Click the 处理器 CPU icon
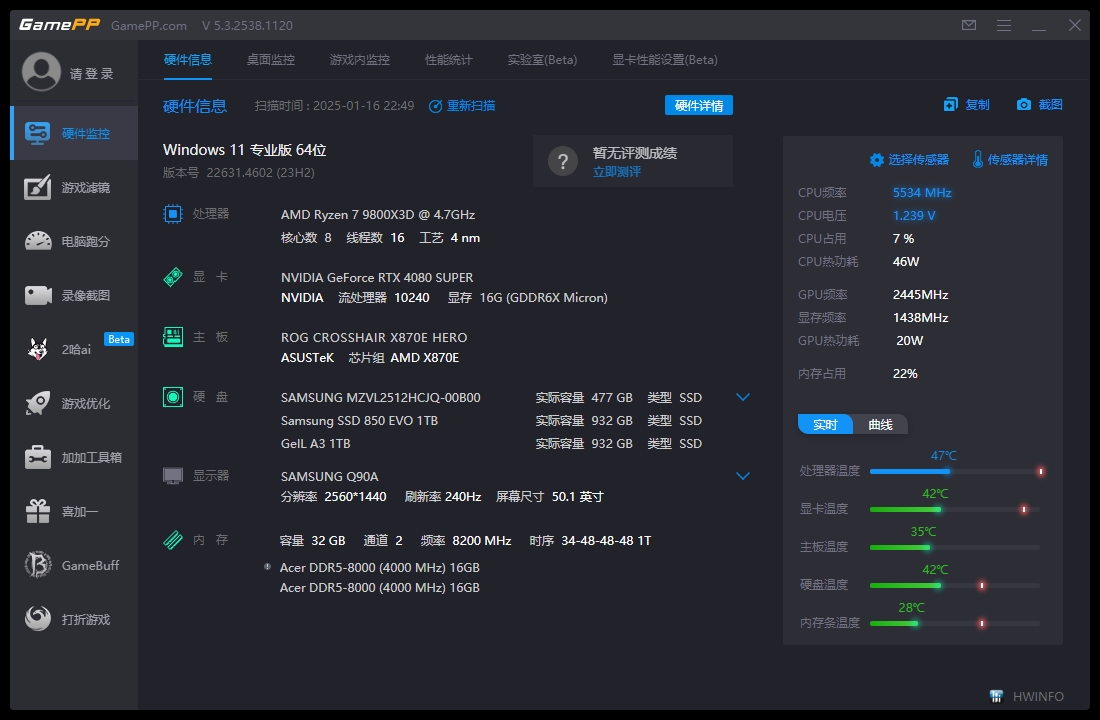Viewport: 1100px width, 720px height. coord(173,213)
